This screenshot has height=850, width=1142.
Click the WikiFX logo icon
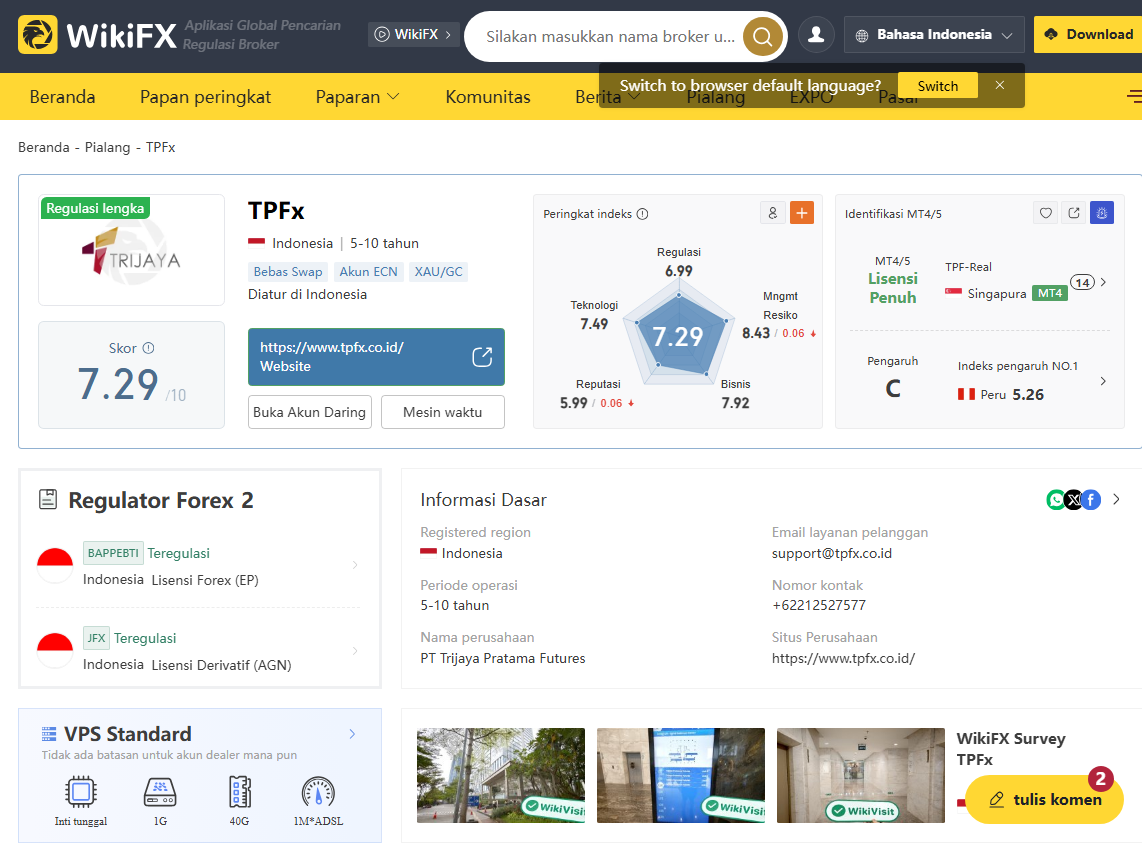point(37,35)
